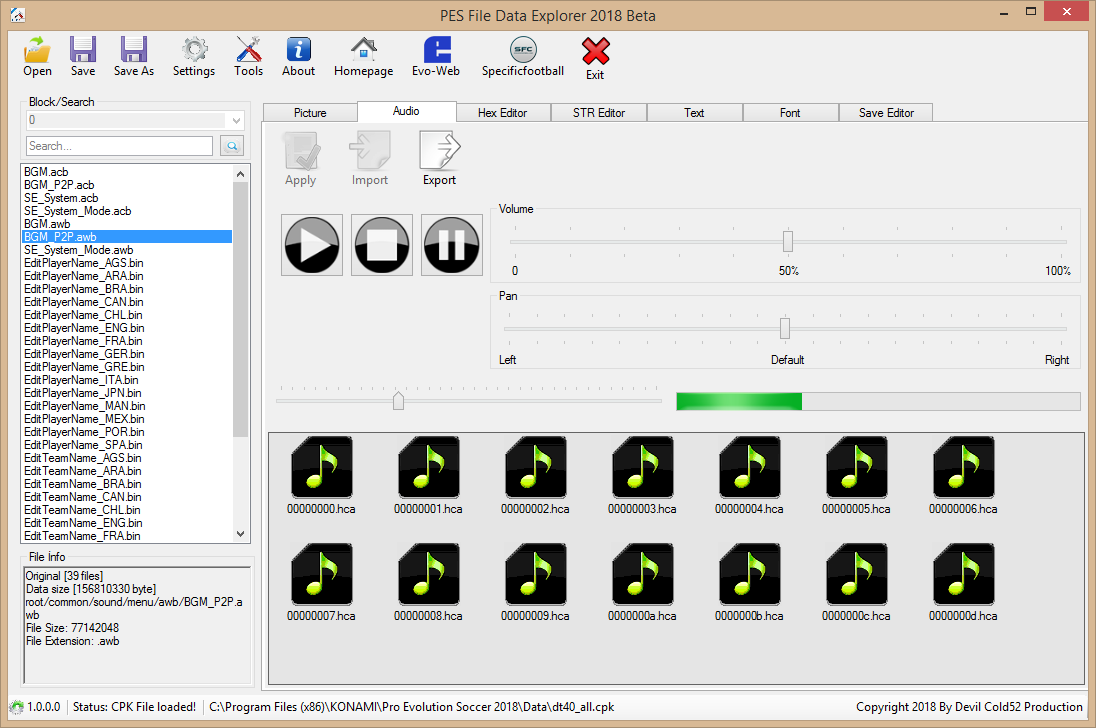Switch to the Hex Editor tab
The width and height of the screenshot is (1096, 728).
click(503, 112)
